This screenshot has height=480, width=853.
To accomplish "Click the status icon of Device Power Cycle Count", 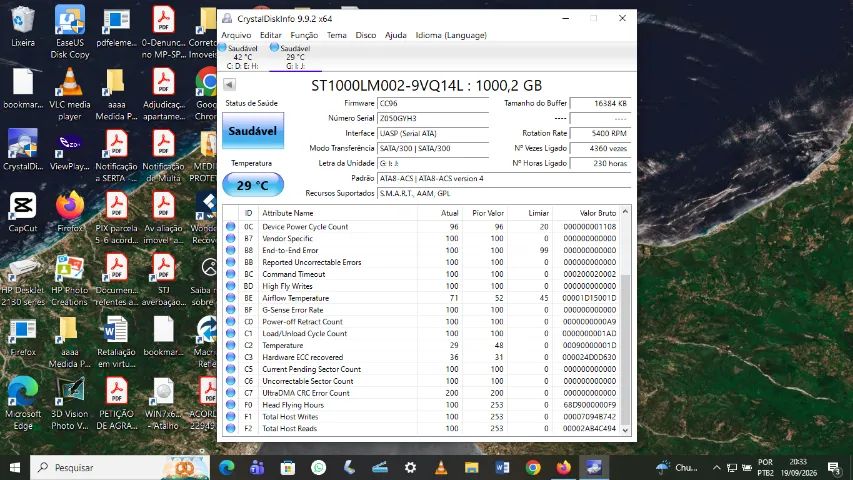I will [x=231, y=226].
